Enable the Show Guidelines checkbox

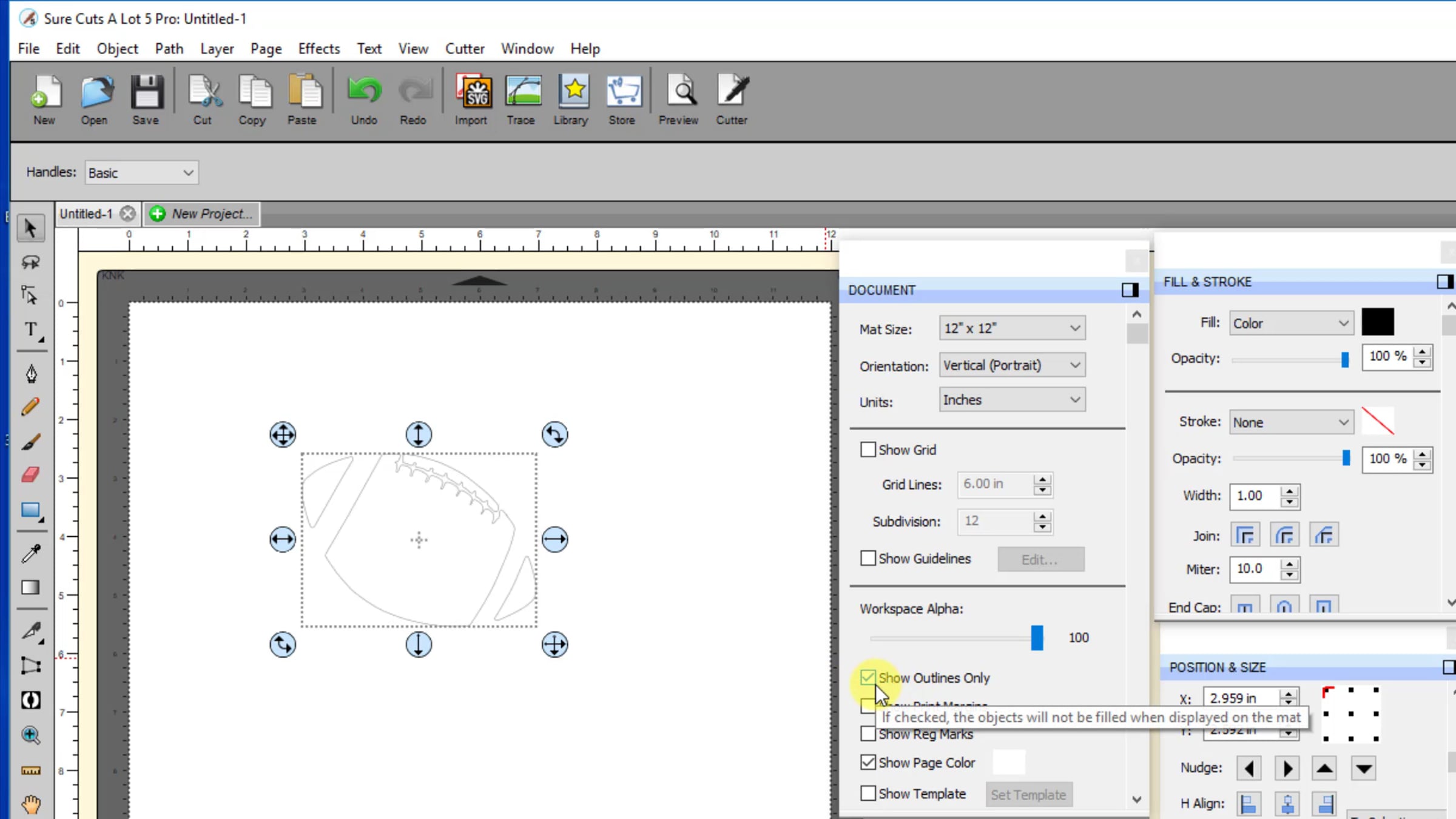pos(868,558)
